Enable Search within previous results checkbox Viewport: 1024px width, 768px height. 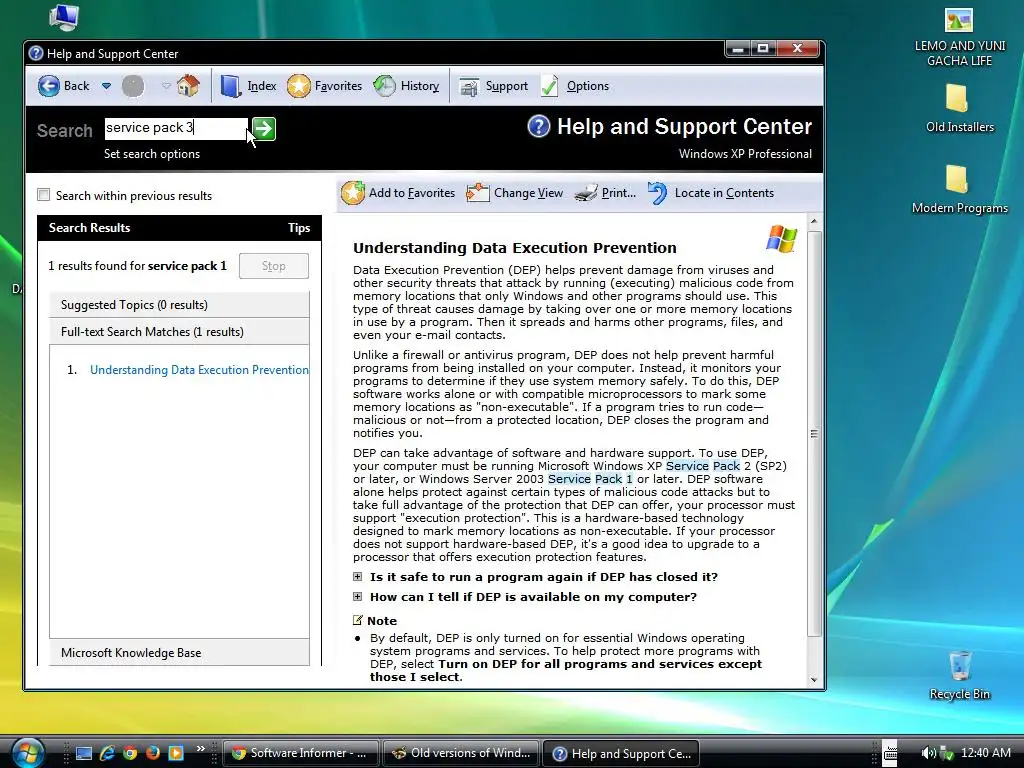(44, 195)
